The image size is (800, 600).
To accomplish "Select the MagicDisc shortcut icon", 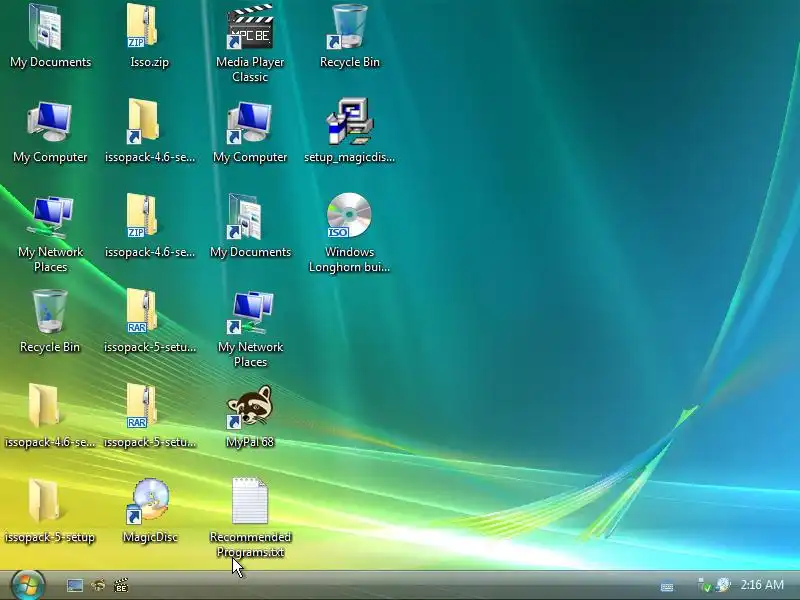I will 148,501.
